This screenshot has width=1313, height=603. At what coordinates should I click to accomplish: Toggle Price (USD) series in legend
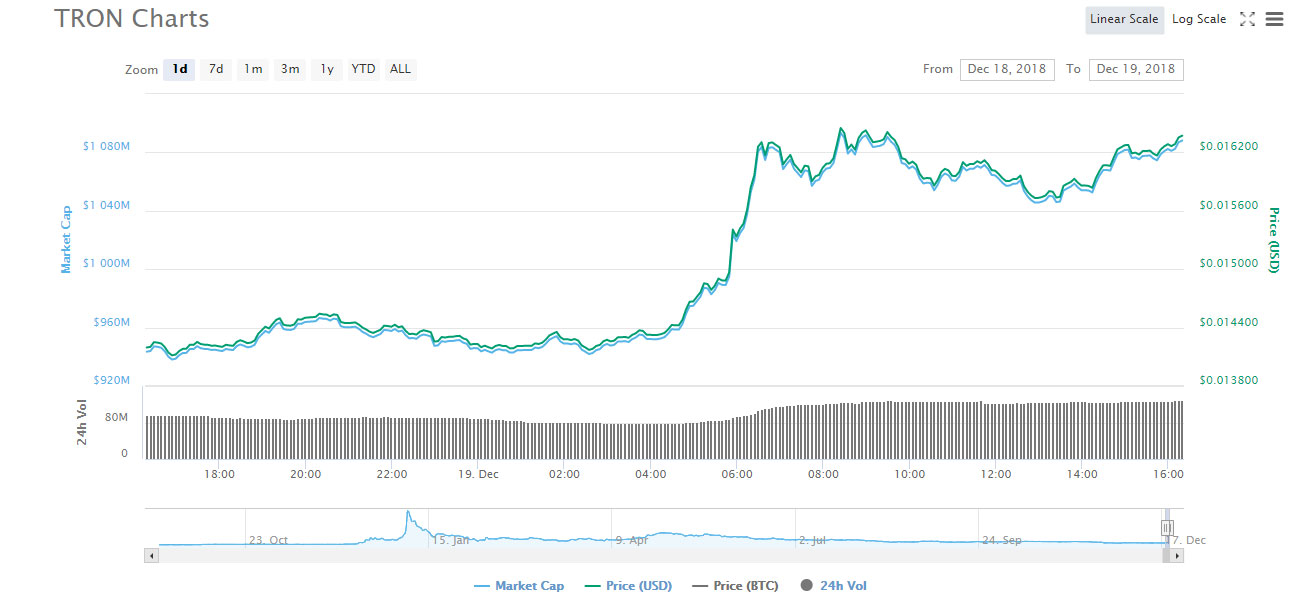coord(628,586)
